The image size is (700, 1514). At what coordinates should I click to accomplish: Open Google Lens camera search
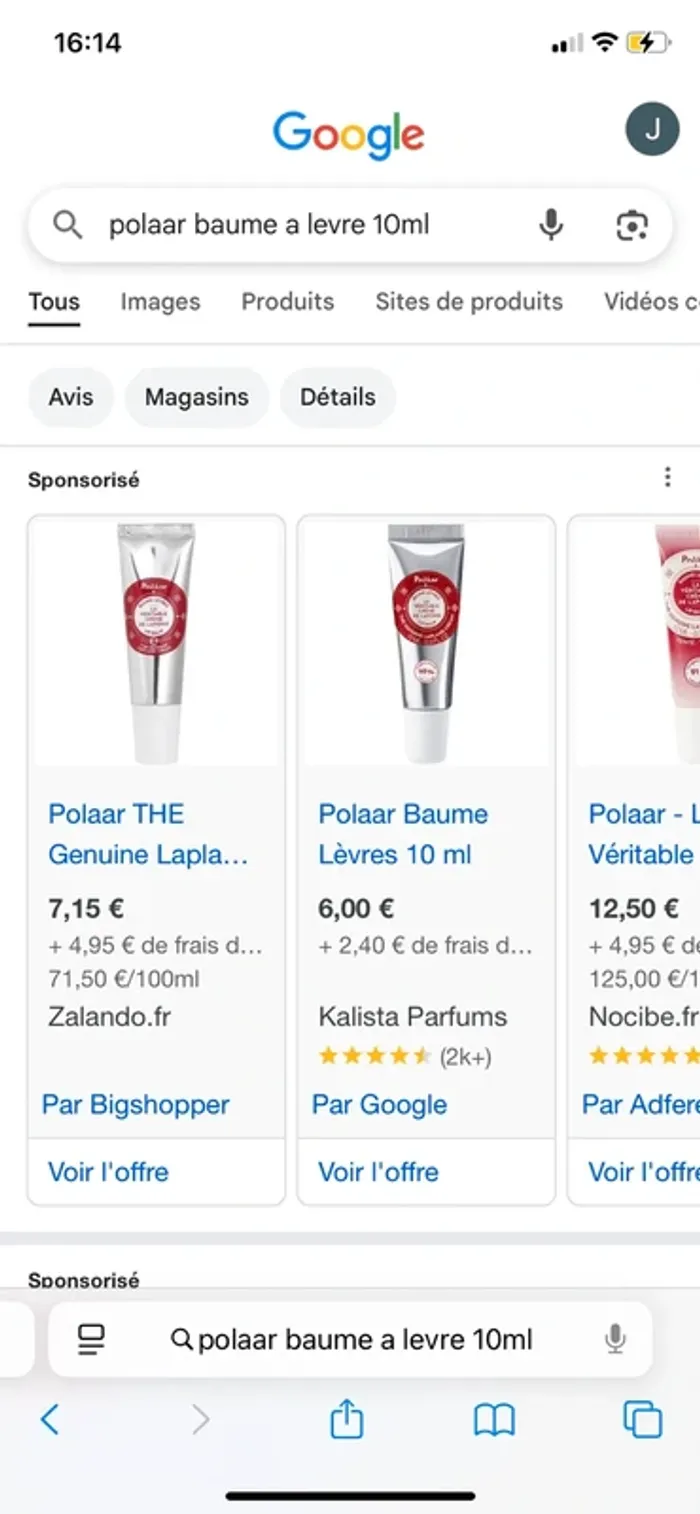[631, 226]
